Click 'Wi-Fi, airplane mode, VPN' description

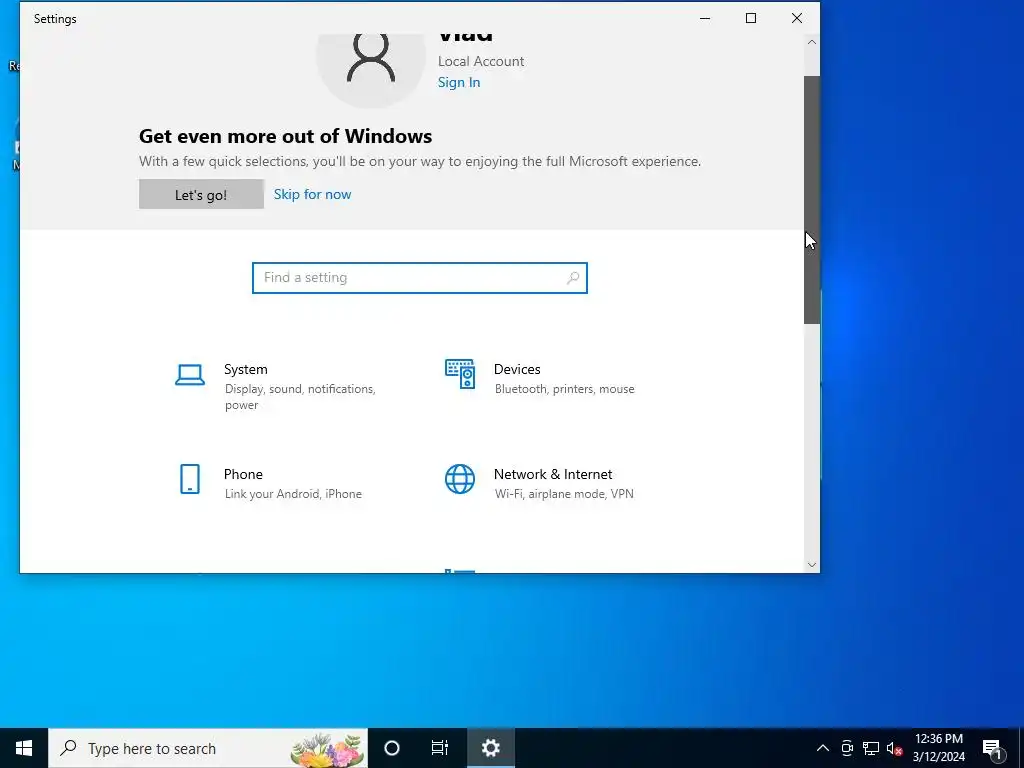click(564, 494)
